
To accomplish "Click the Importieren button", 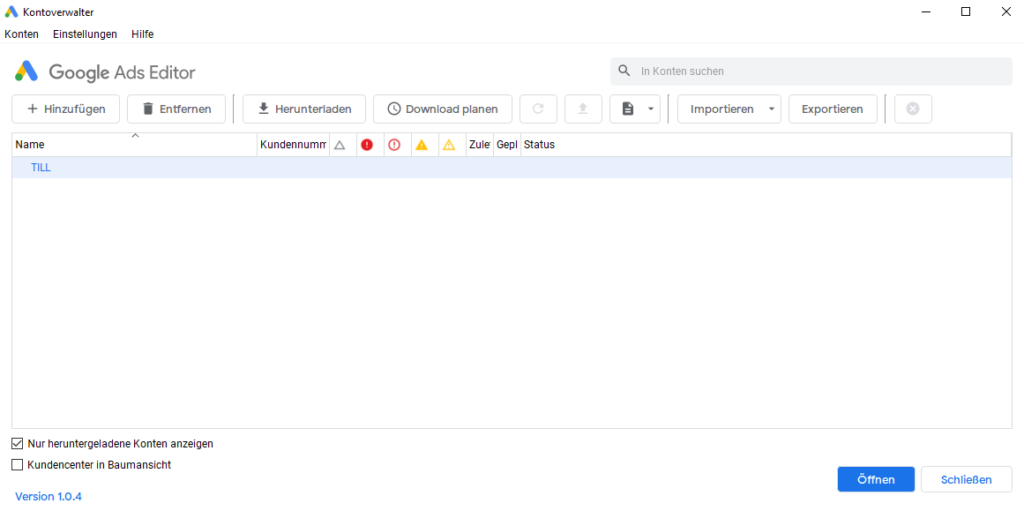I will coord(722,109).
